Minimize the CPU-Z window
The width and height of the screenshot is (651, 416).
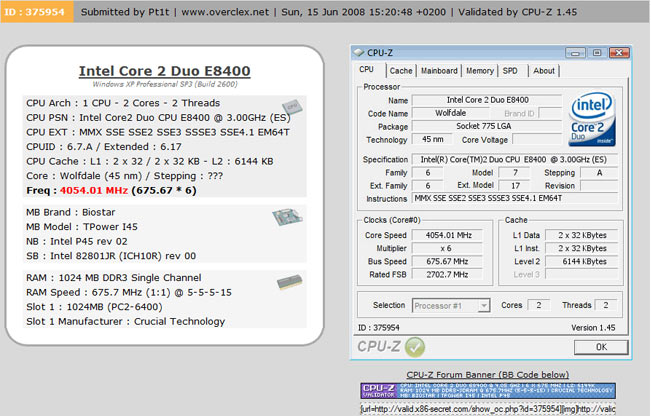(x=575, y=53)
